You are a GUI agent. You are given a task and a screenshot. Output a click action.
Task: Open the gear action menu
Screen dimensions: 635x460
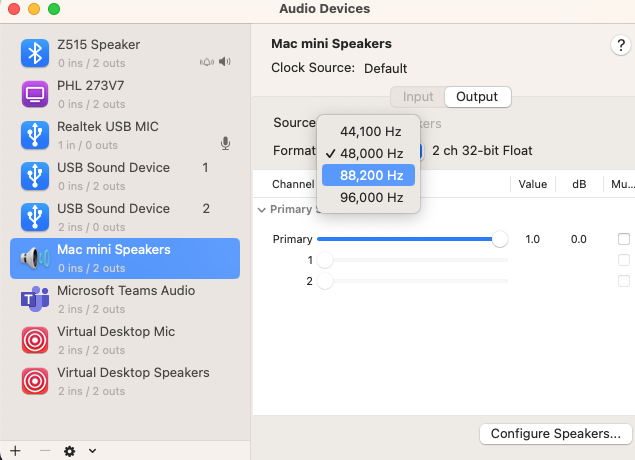tap(70, 451)
